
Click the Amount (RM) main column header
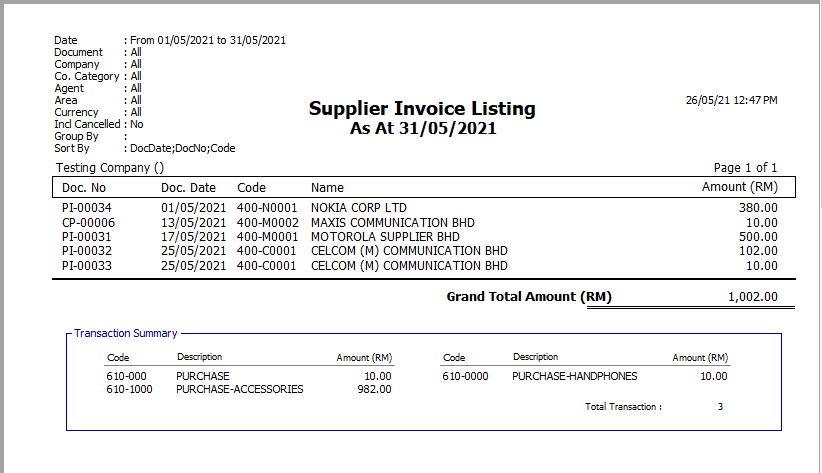(738, 187)
